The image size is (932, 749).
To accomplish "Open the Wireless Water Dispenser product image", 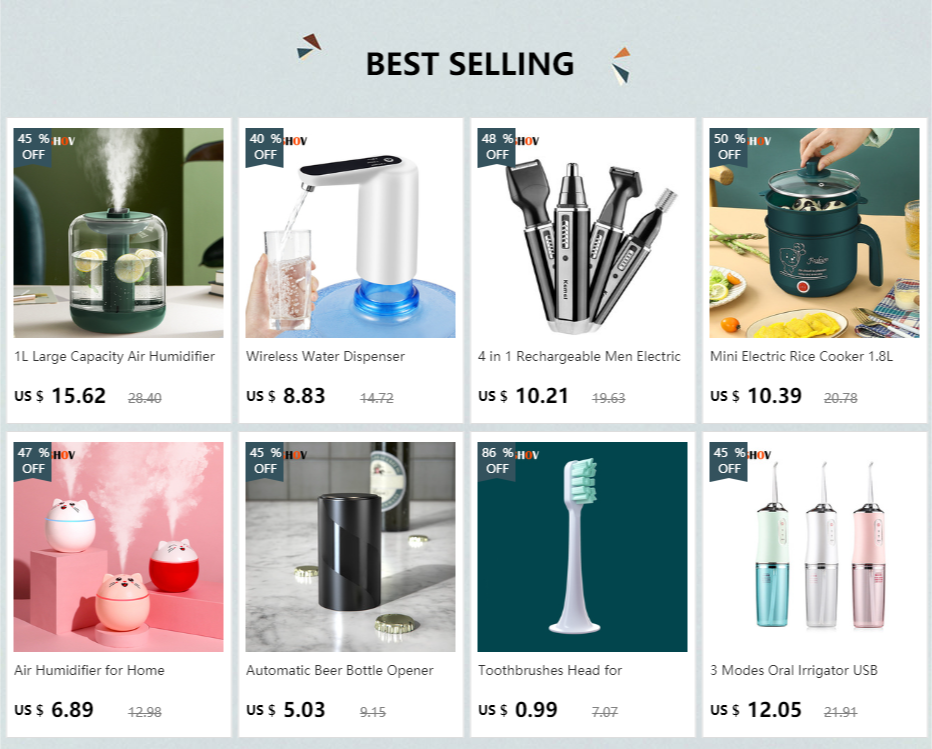I will click(x=350, y=232).
